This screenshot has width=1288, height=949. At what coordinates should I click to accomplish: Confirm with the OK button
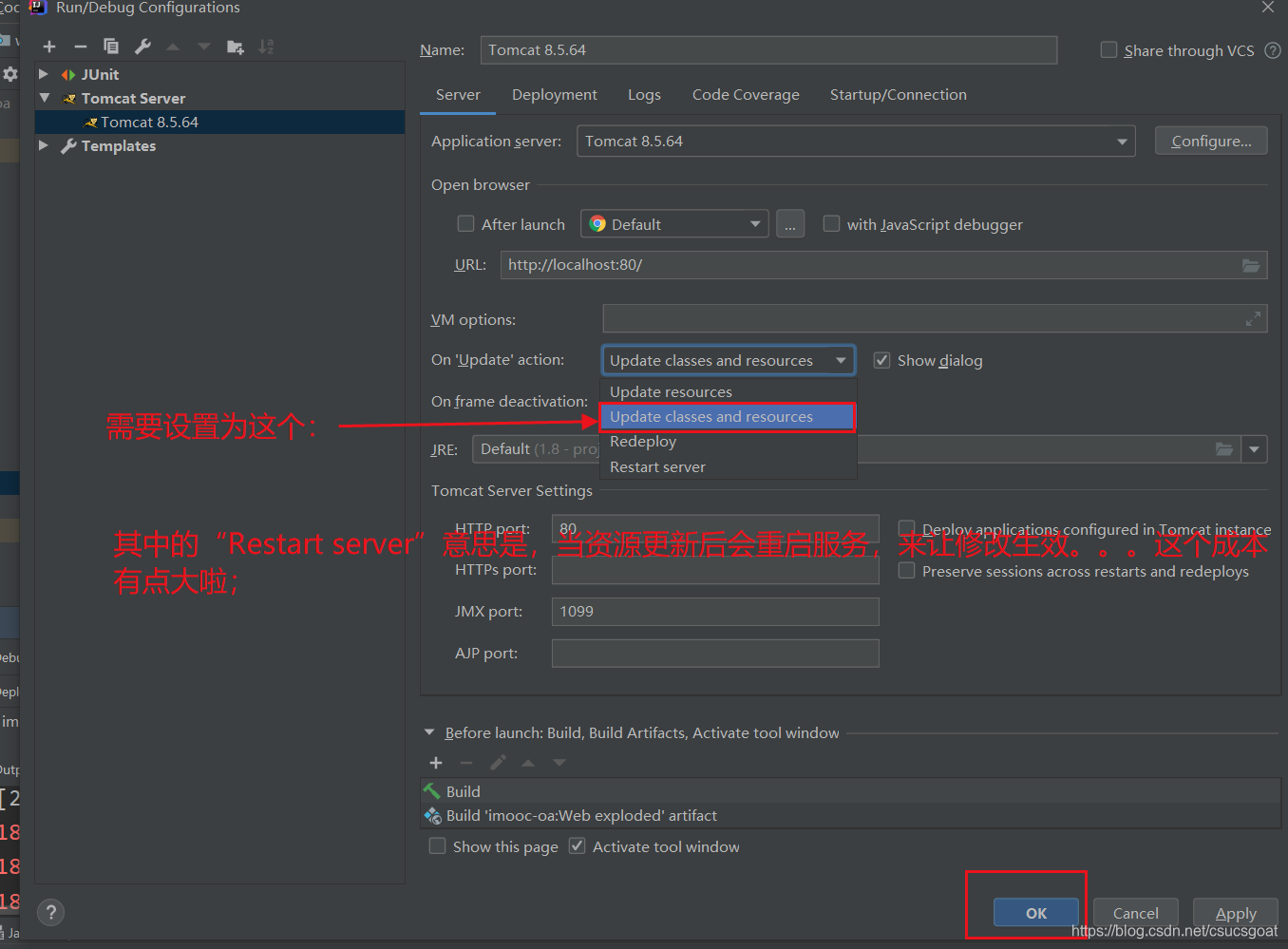point(1036,913)
